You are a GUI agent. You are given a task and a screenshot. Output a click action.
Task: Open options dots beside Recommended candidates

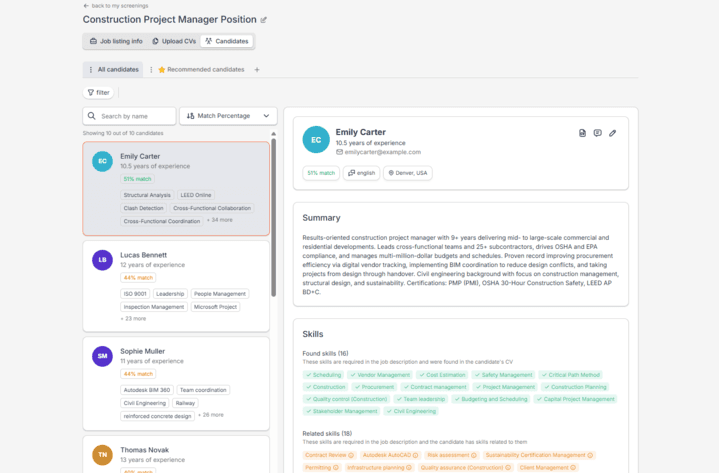click(151, 70)
